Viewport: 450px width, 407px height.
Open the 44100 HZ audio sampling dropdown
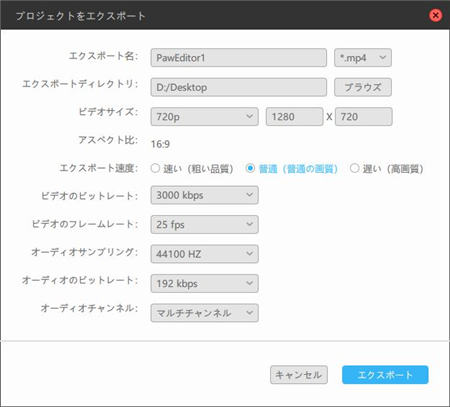204,254
